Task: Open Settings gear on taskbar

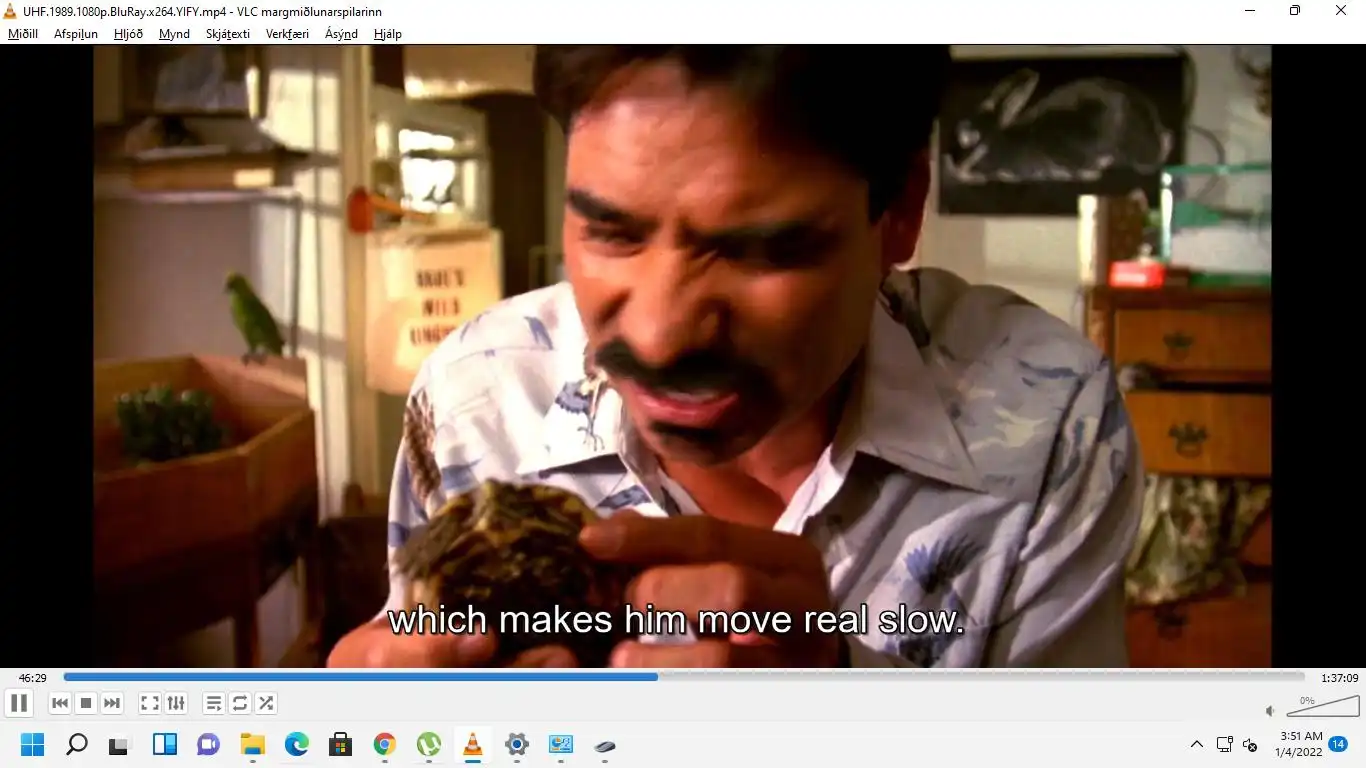Action: 516,745
